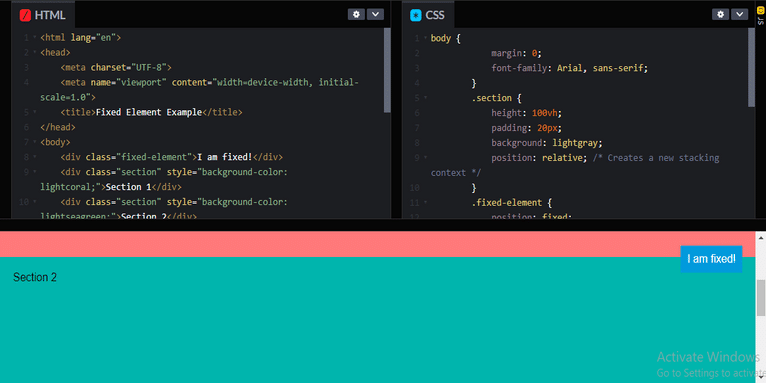This screenshot has width=766, height=383.
Task: Click 'I am fixed!' text in HTML code
Action: 225,157
